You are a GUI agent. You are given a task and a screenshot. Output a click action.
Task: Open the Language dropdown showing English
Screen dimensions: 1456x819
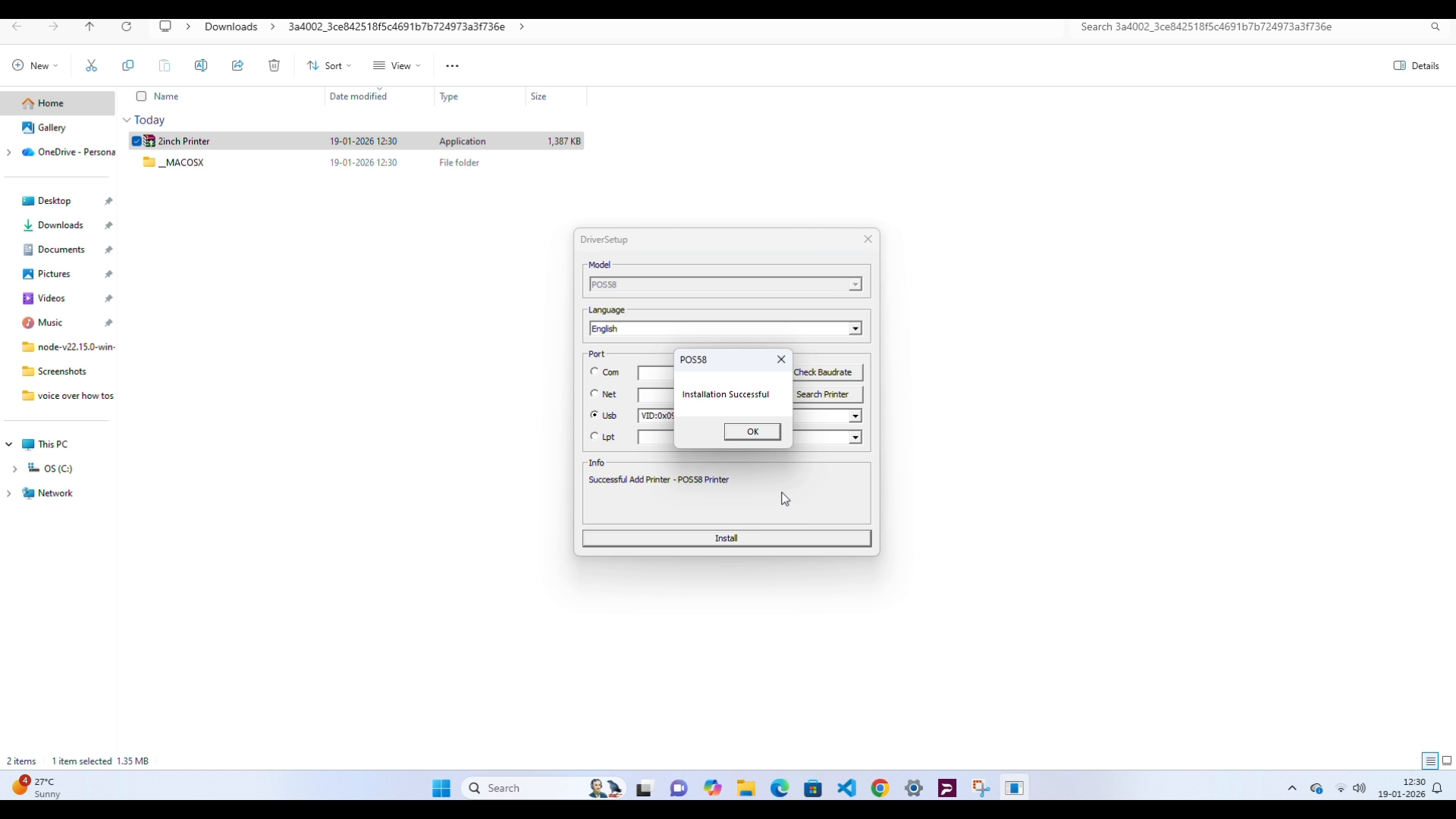pos(855,328)
